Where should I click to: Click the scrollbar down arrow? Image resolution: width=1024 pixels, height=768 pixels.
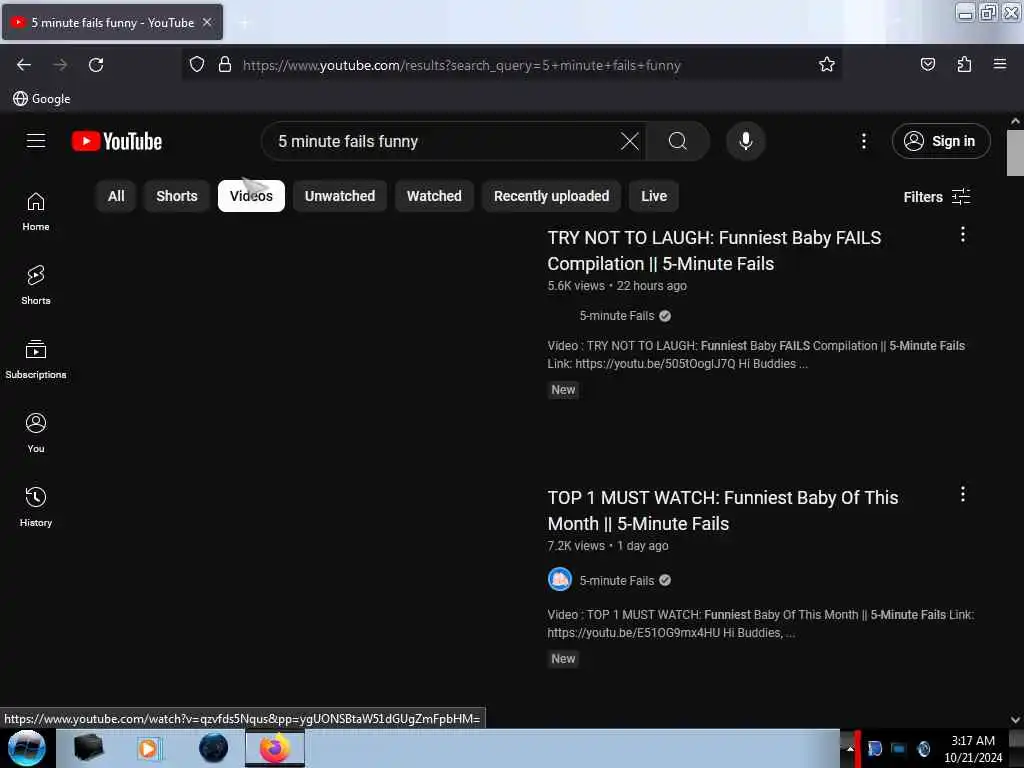[x=1014, y=719]
